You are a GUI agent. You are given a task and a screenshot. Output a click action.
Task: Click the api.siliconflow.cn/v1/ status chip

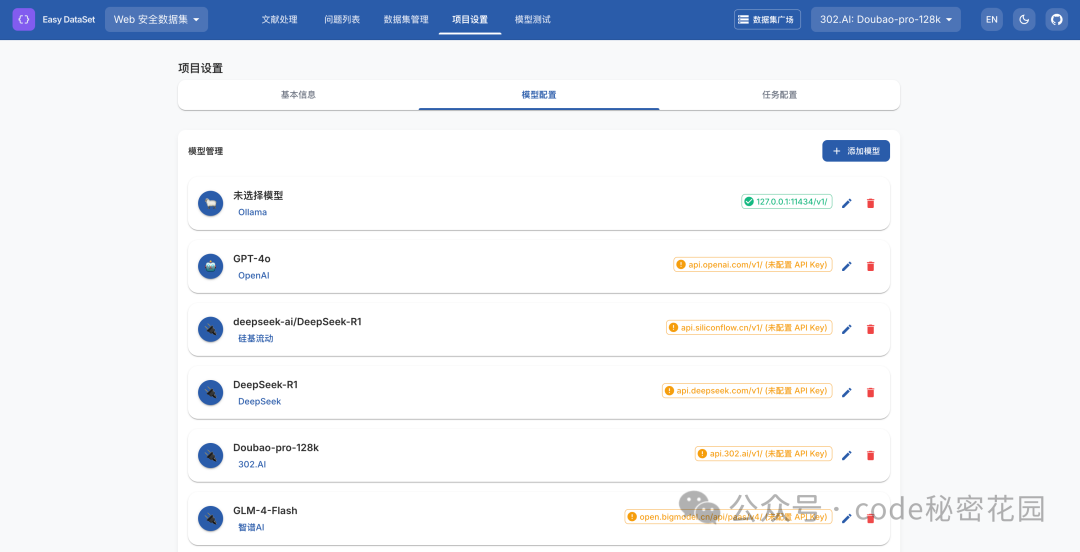coord(749,327)
